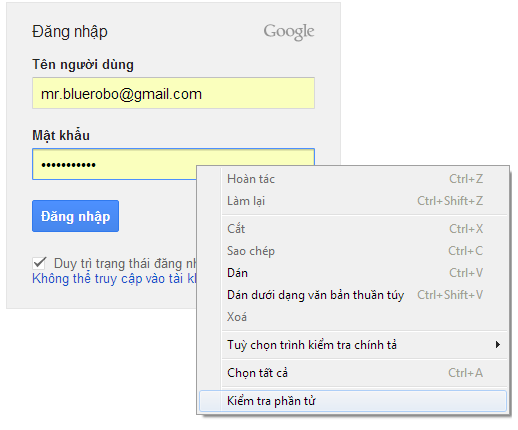Select 'Dán dưới dạng văn bản thuần túy'

tap(353, 295)
